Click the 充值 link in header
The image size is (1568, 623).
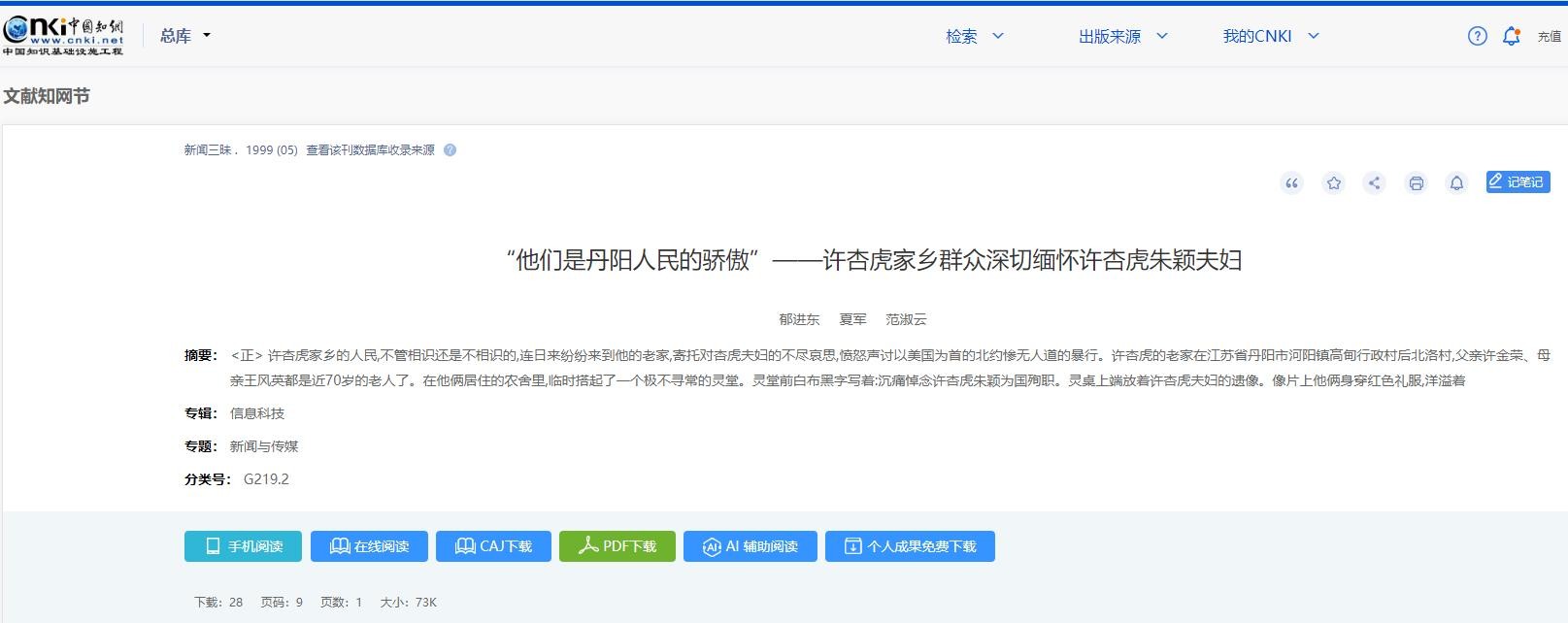1549,37
